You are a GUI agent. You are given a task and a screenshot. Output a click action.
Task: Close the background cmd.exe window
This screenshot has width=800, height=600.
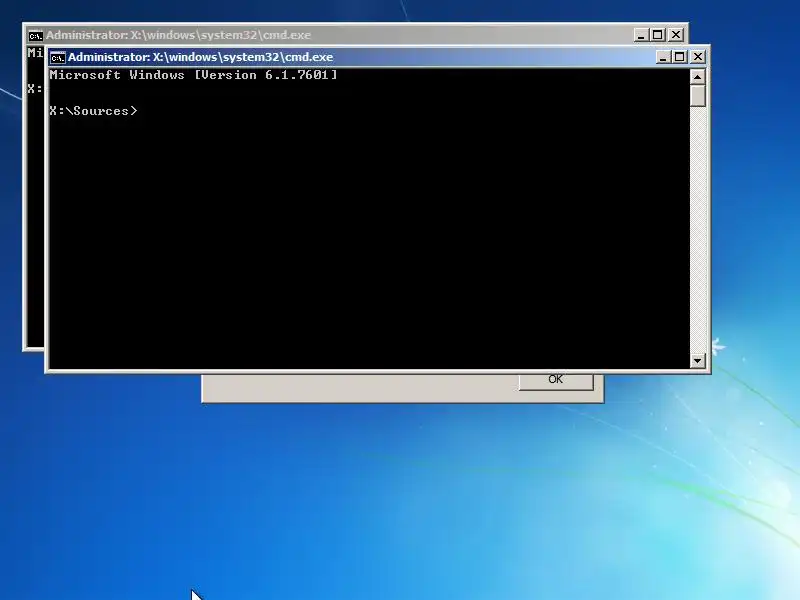676,35
